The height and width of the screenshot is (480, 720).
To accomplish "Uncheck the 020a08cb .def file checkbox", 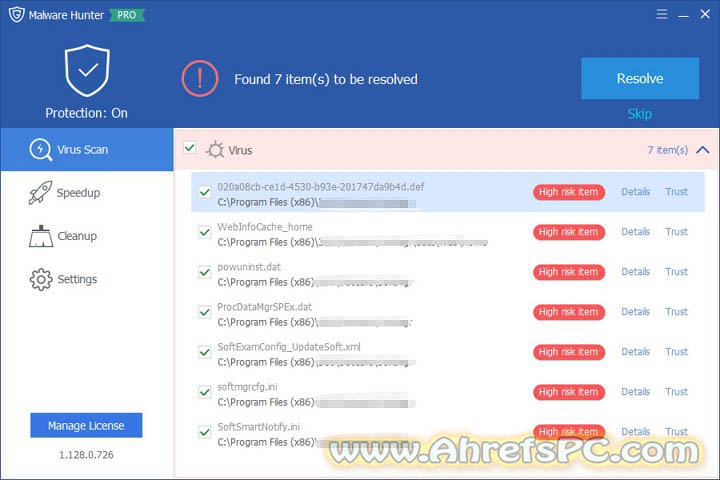I will 204,192.
